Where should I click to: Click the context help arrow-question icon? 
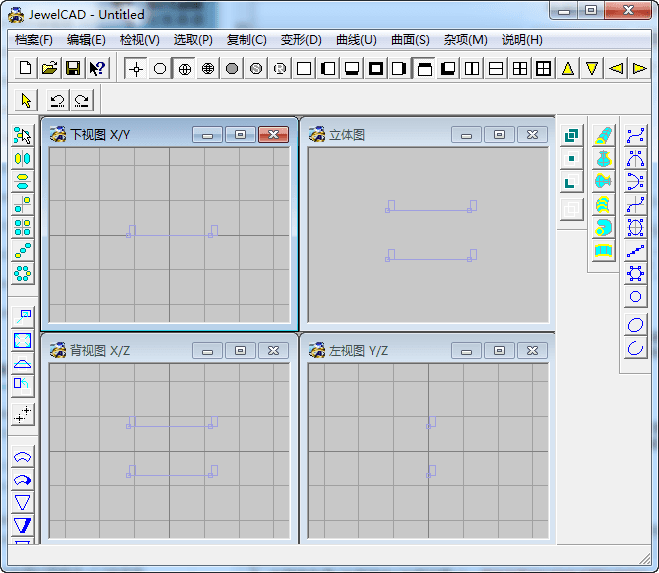click(x=97, y=68)
